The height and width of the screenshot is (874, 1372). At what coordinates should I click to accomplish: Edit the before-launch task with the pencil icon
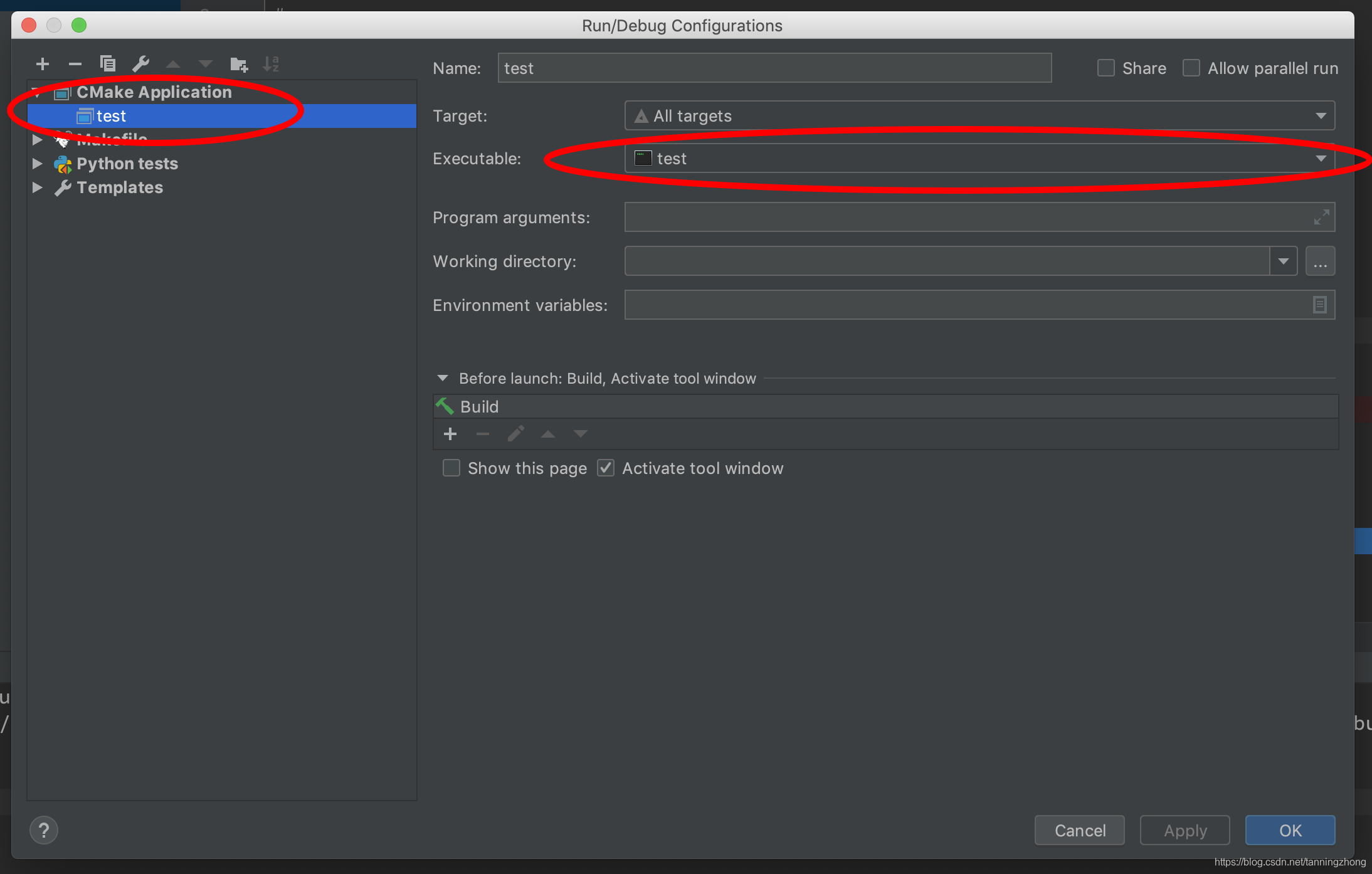(x=515, y=434)
